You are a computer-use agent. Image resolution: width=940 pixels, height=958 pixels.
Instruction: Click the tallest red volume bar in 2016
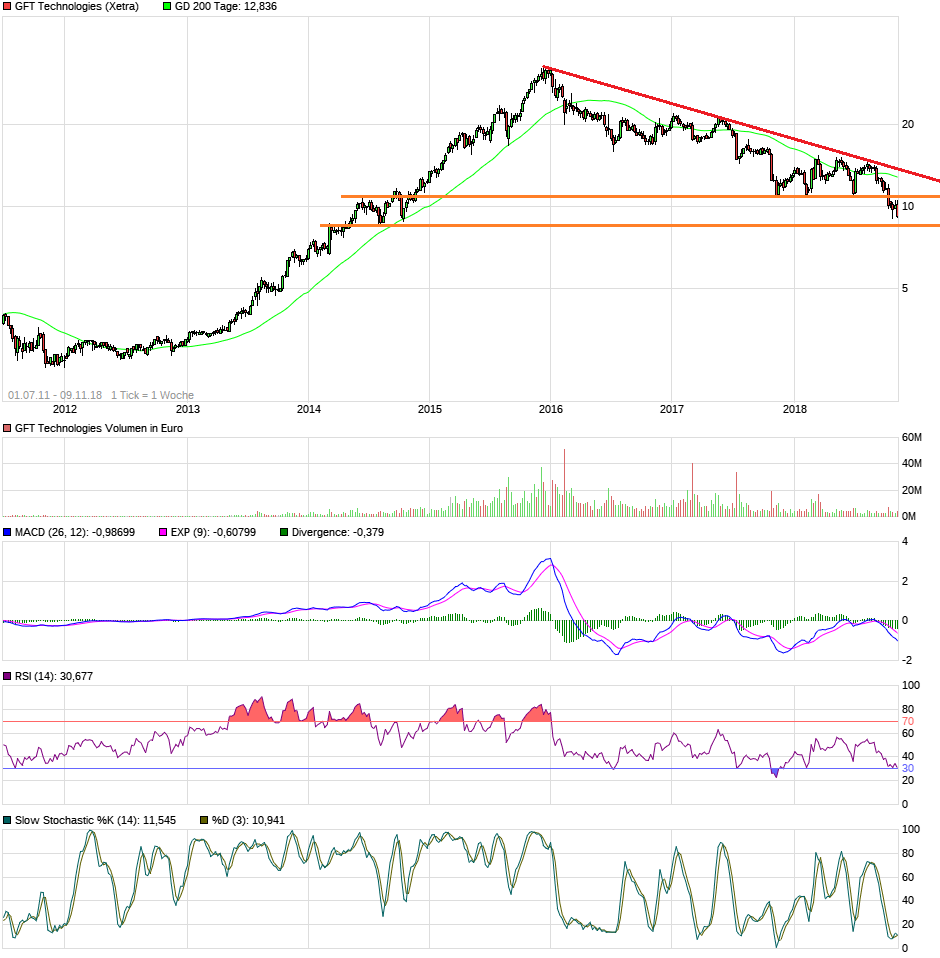tap(564, 483)
